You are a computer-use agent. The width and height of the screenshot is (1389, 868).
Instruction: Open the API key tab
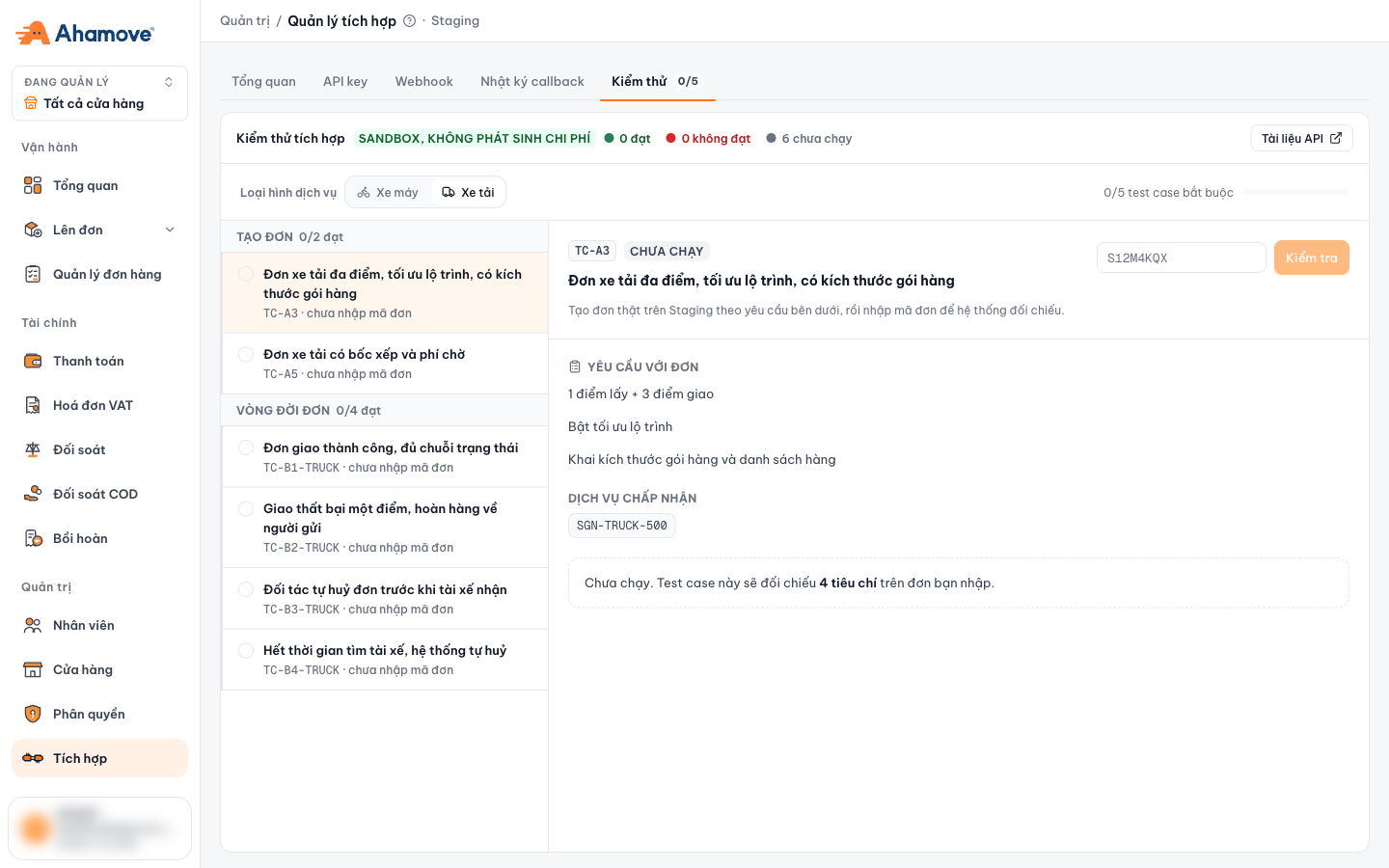[x=345, y=82]
